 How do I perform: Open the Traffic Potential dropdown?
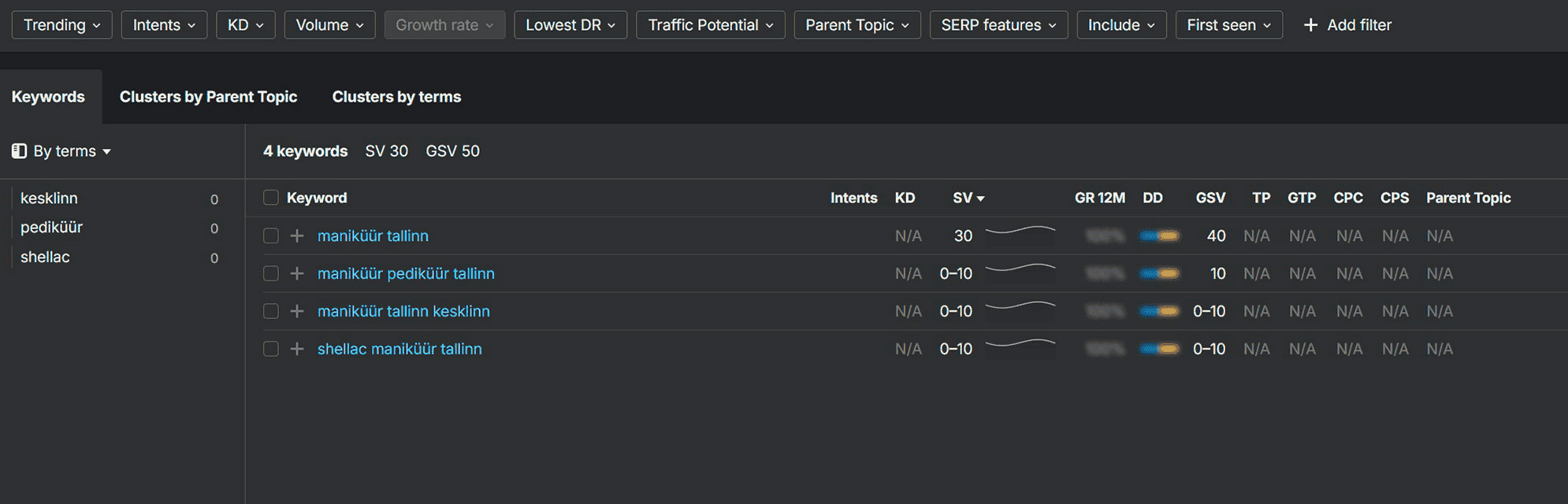710,25
